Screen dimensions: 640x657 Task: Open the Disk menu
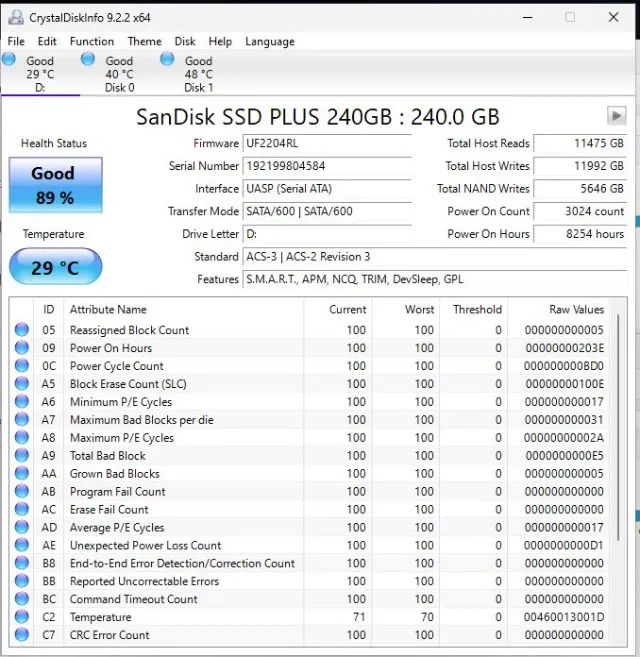(x=185, y=41)
